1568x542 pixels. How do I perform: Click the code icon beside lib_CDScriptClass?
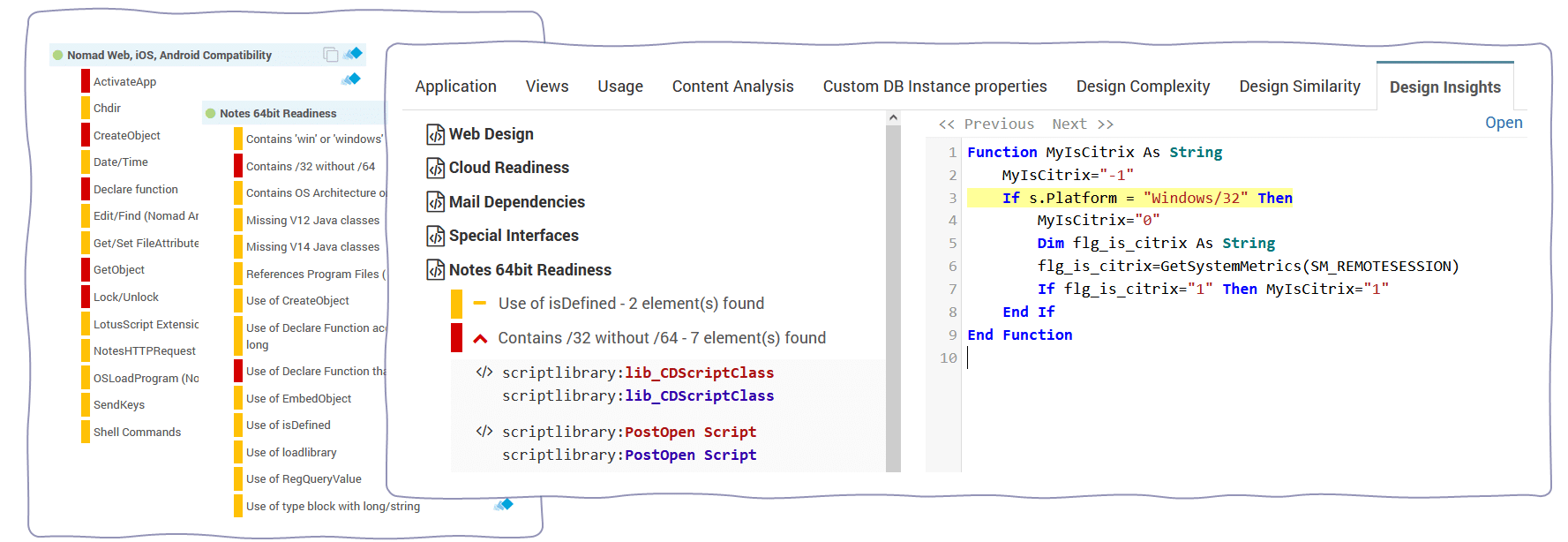[x=484, y=373]
